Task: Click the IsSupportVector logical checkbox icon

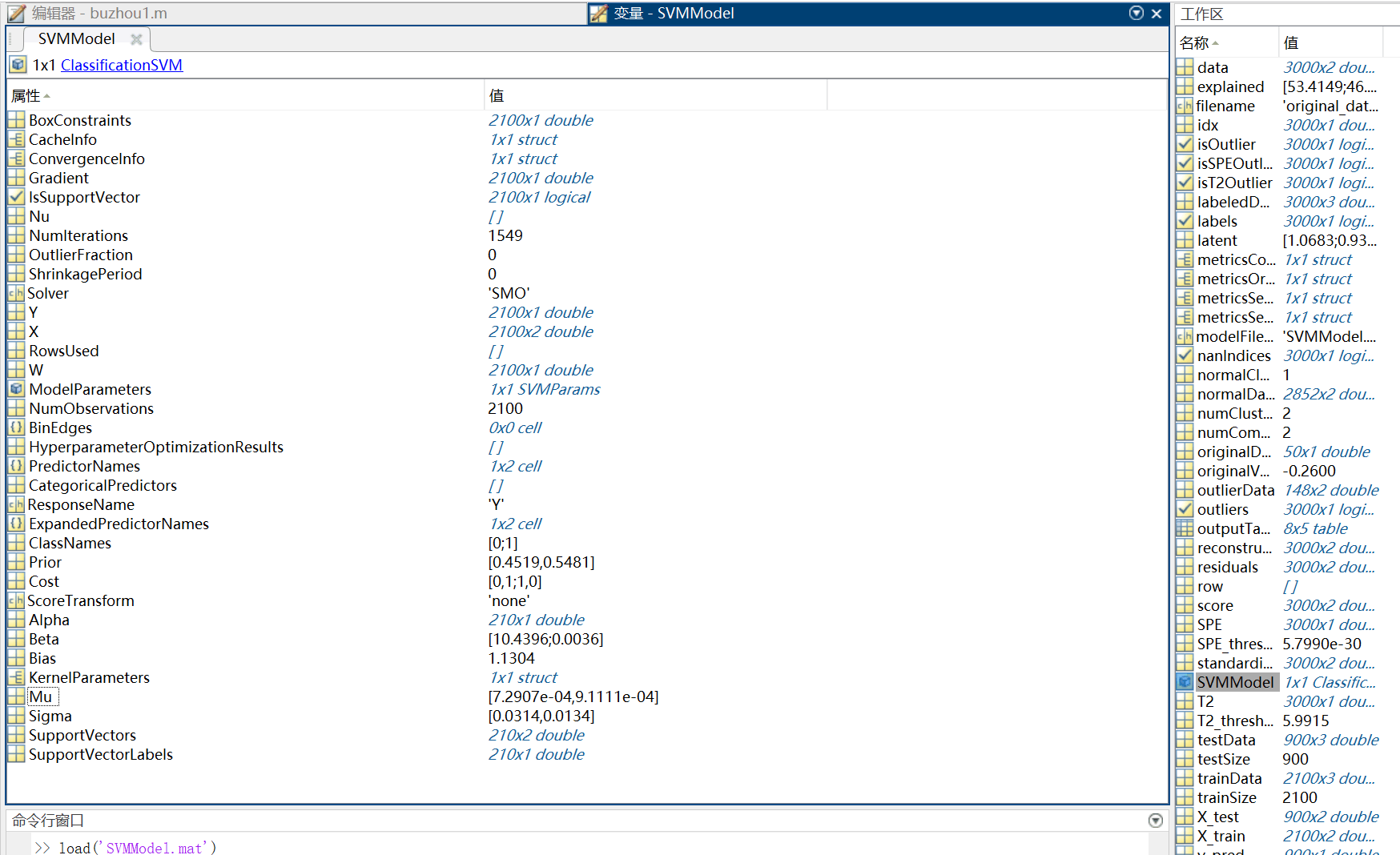Action: [16, 198]
